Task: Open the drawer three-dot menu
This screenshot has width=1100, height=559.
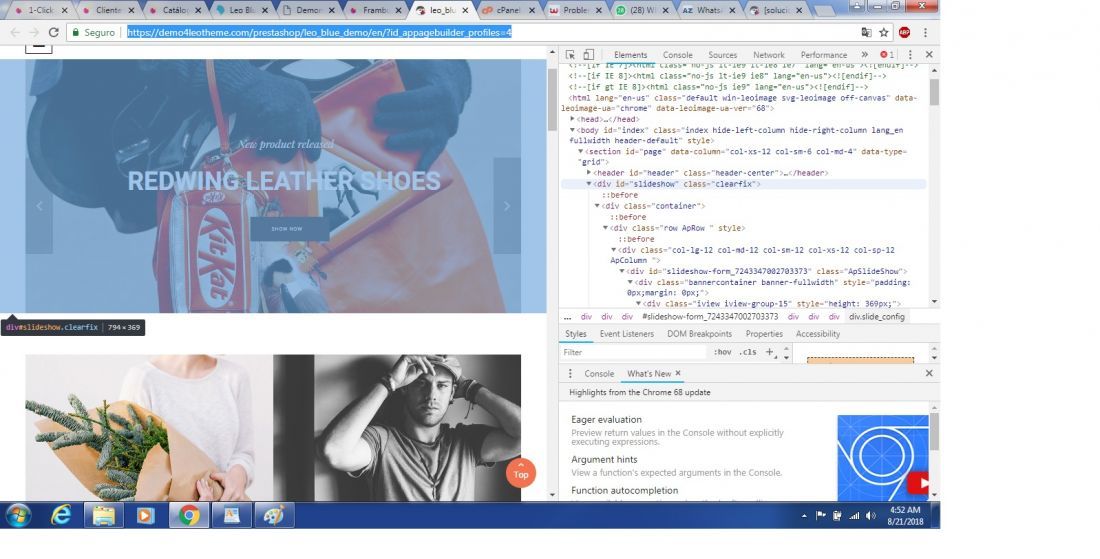Action: (x=570, y=374)
